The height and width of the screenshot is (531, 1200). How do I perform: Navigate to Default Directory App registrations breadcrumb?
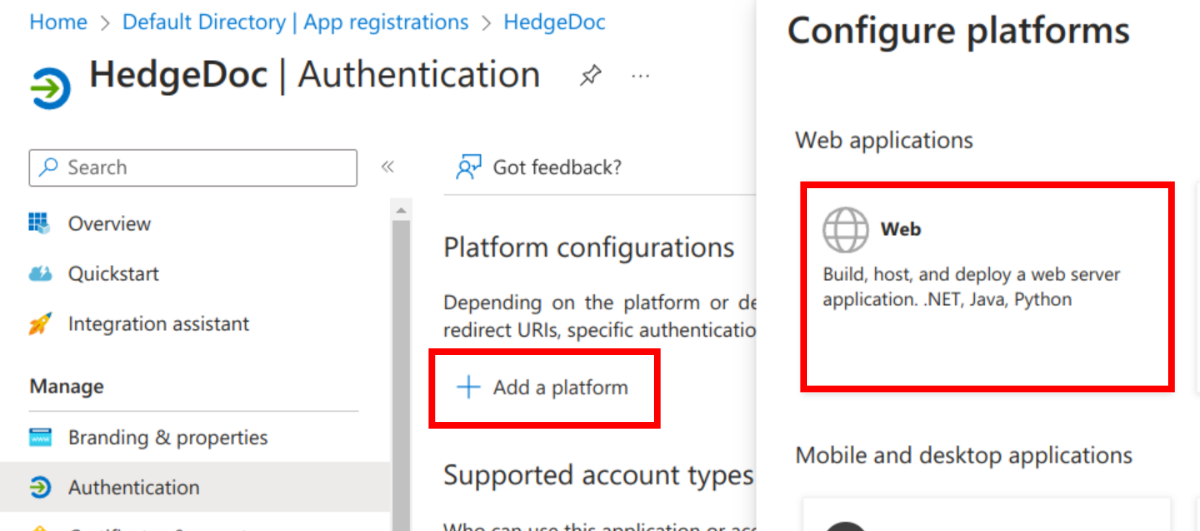click(295, 22)
